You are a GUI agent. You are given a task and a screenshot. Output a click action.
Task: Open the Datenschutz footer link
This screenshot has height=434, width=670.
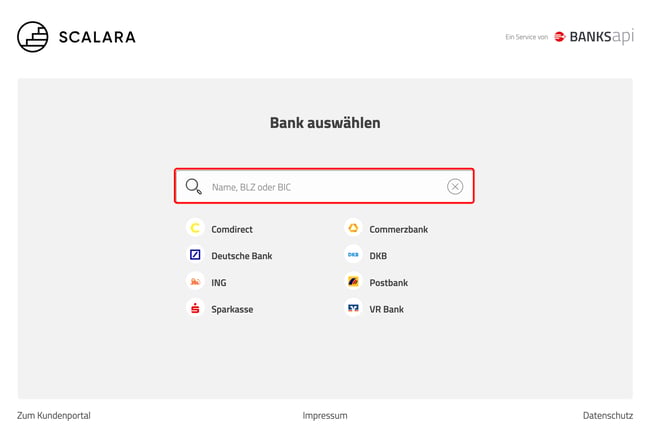coord(608,416)
